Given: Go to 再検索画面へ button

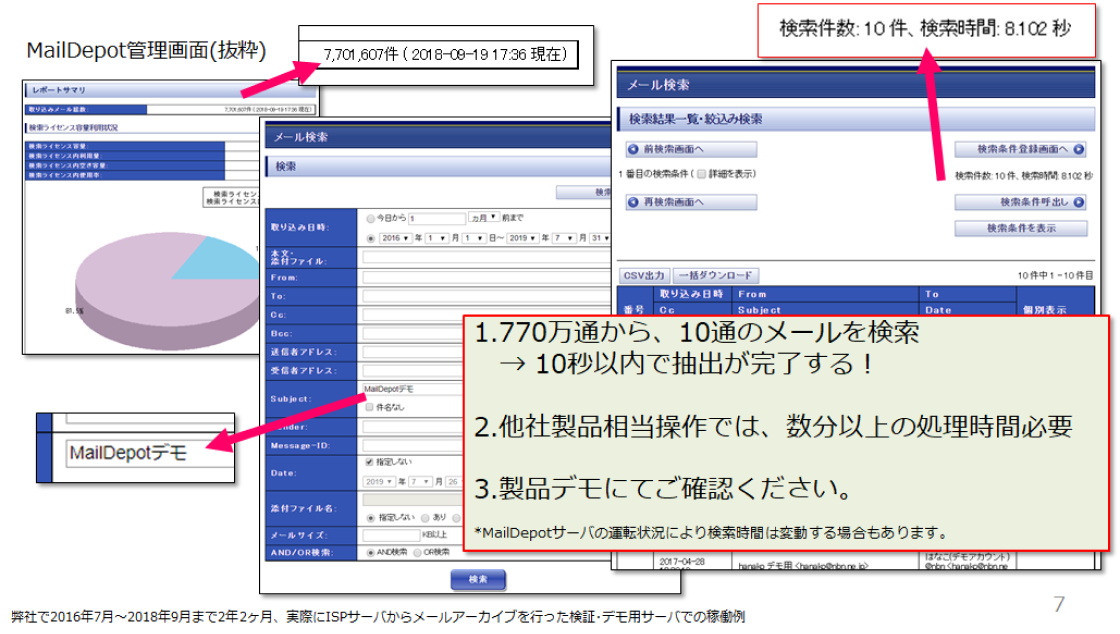Looking at the screenshot, I should tap(691, 202).
